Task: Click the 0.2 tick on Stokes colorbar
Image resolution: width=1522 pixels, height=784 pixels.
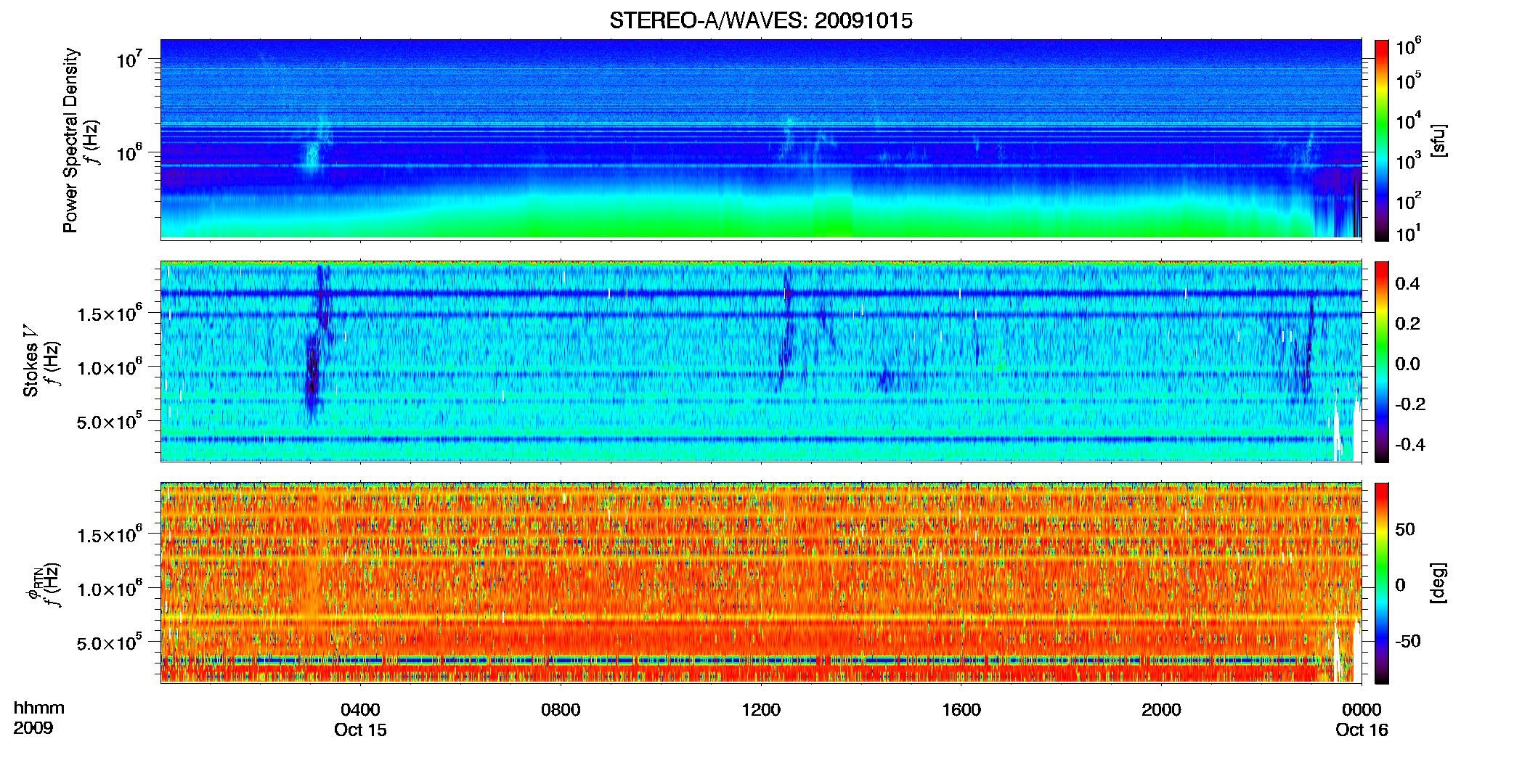Action: (x=1407, y=324)
